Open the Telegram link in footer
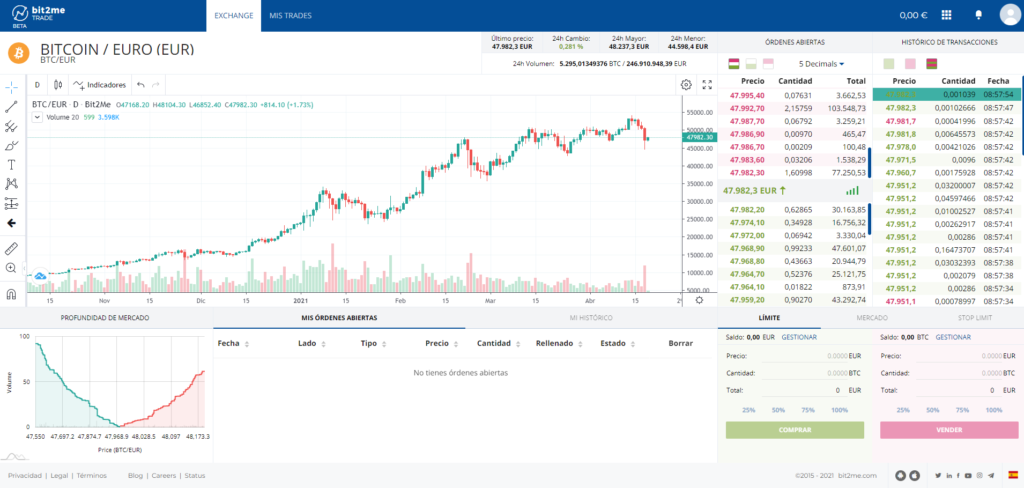The width and height of the screenshot is (1024, 488). point(991,476)
